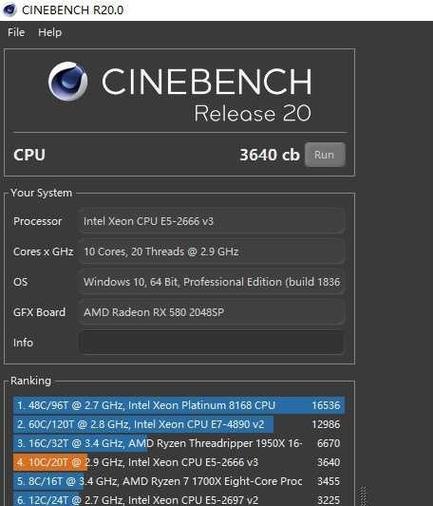This screenshot has height=506, width=433.
Task: Click the empty Info text field
Action: pyautogui.click(x=212, y=342)
